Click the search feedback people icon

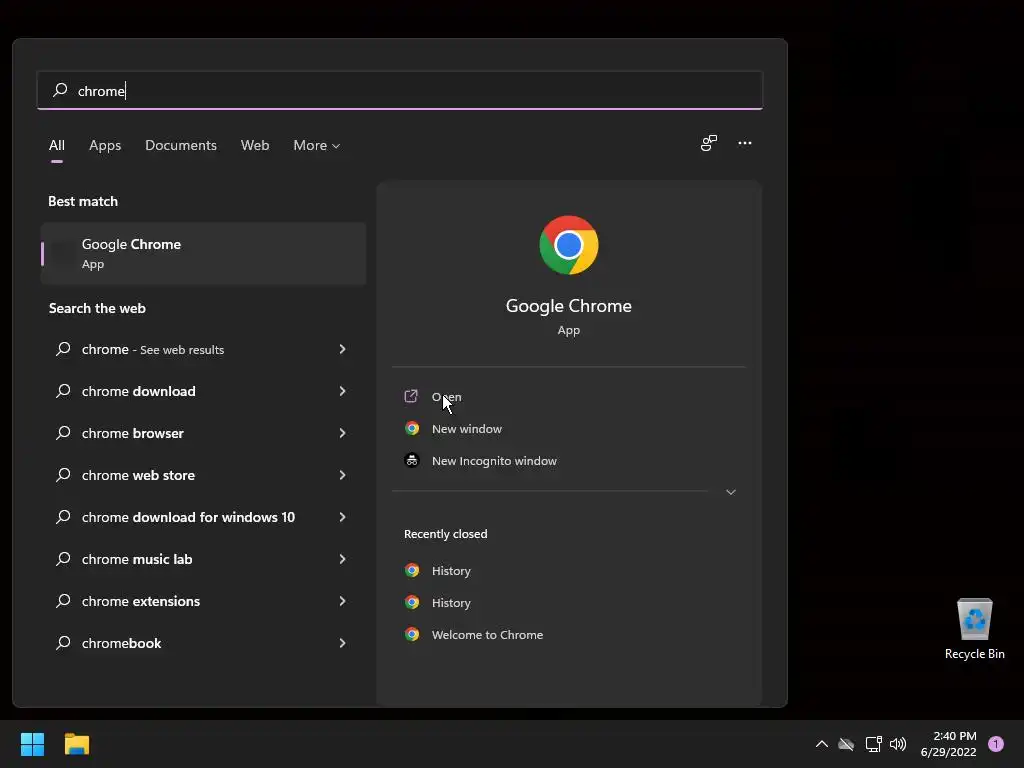pos(709,143)
